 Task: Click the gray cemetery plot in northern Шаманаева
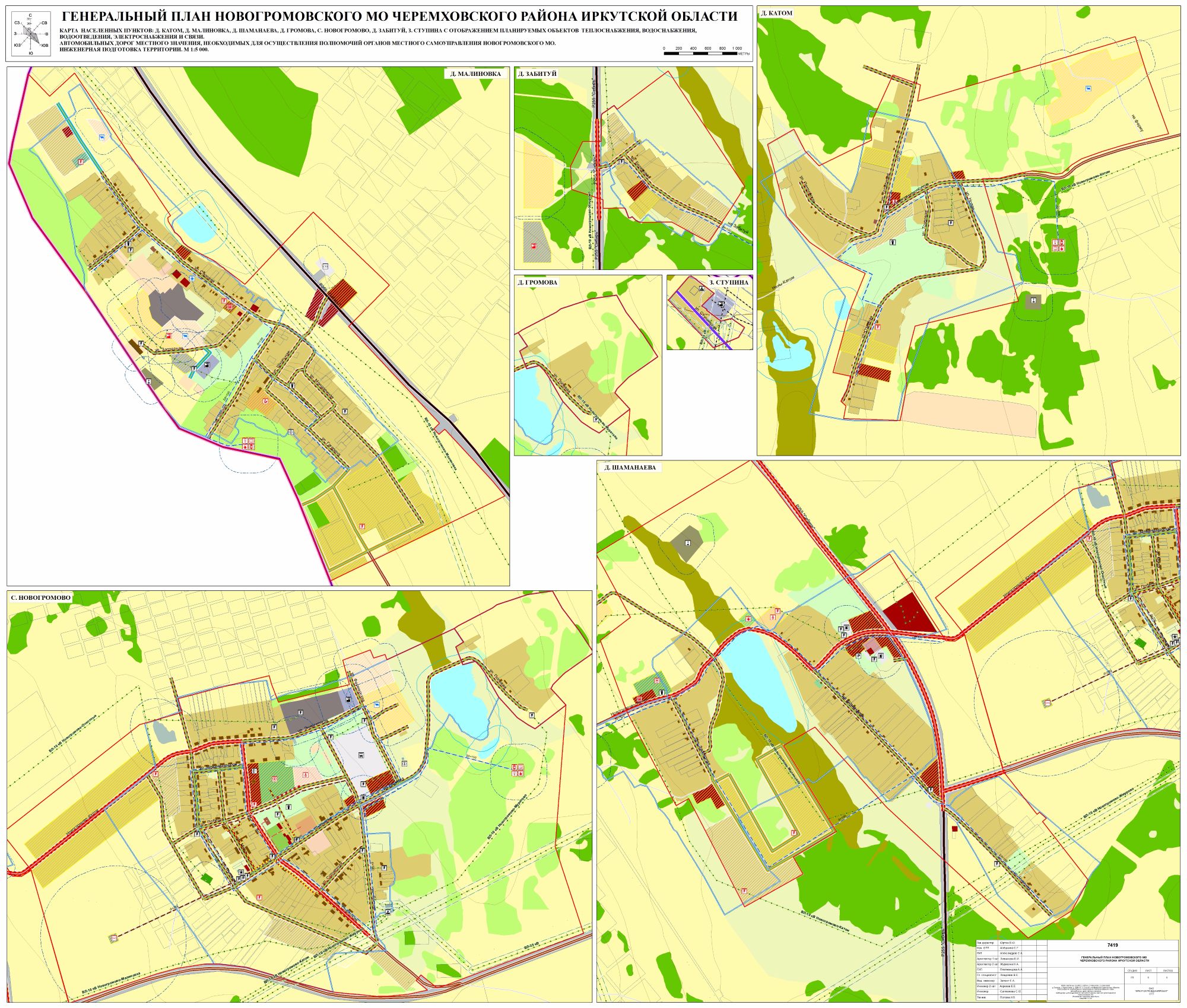click(x=687, y=543)
